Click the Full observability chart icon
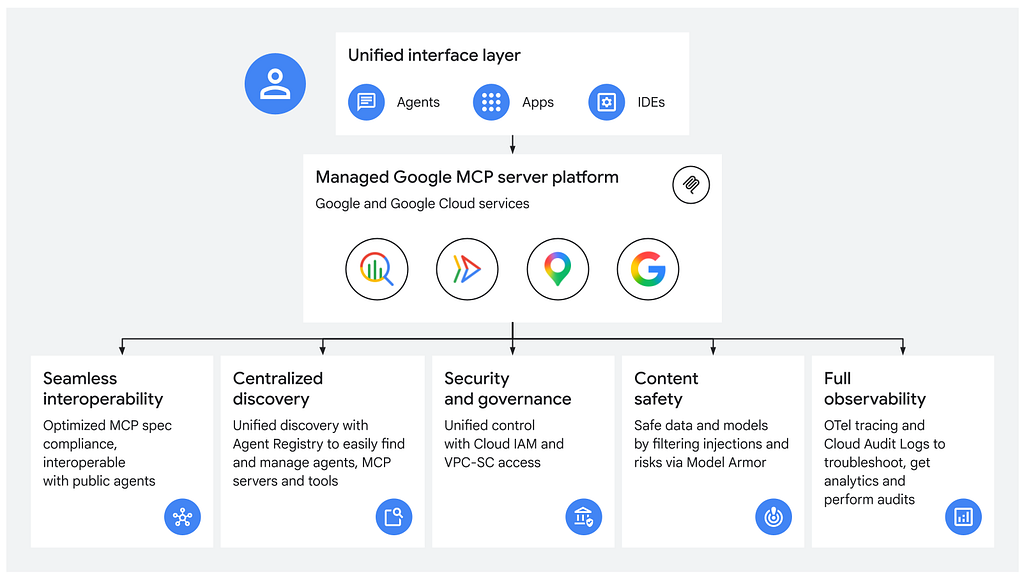The height and width of the screenshot is (578, 1024). tap(963, 517)
